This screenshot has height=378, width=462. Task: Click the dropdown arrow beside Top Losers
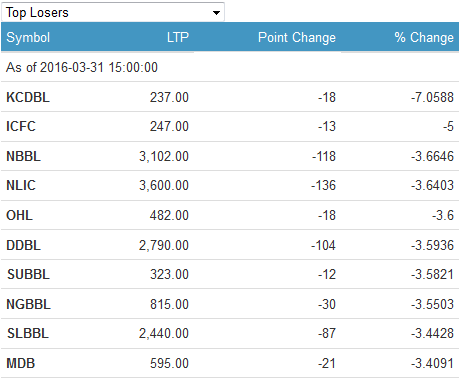point(216,13)
